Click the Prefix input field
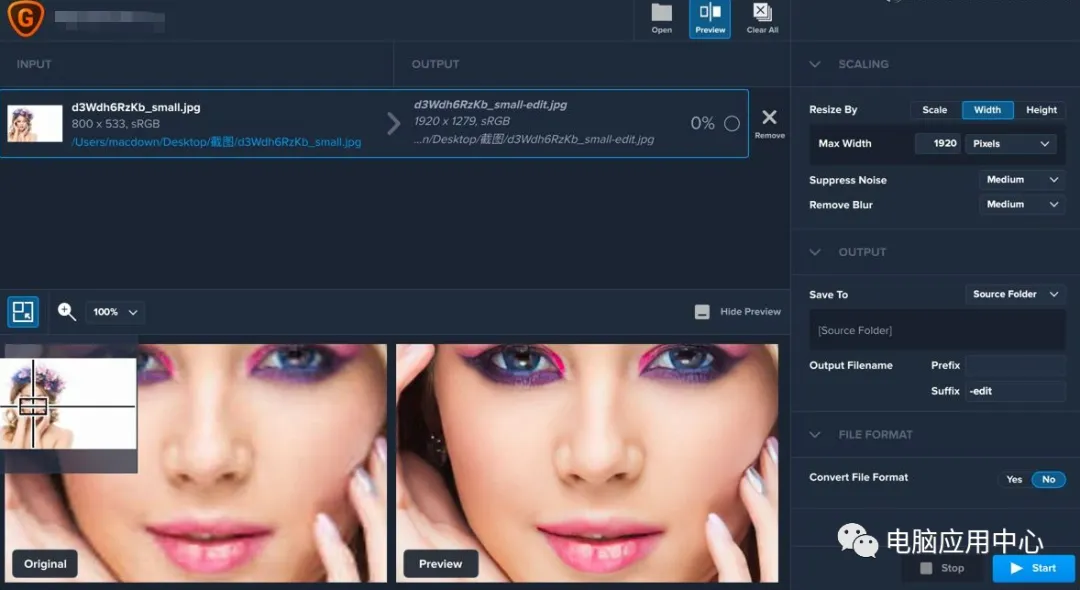This screenshot has width=1080, height=590. coord(1015,366)
